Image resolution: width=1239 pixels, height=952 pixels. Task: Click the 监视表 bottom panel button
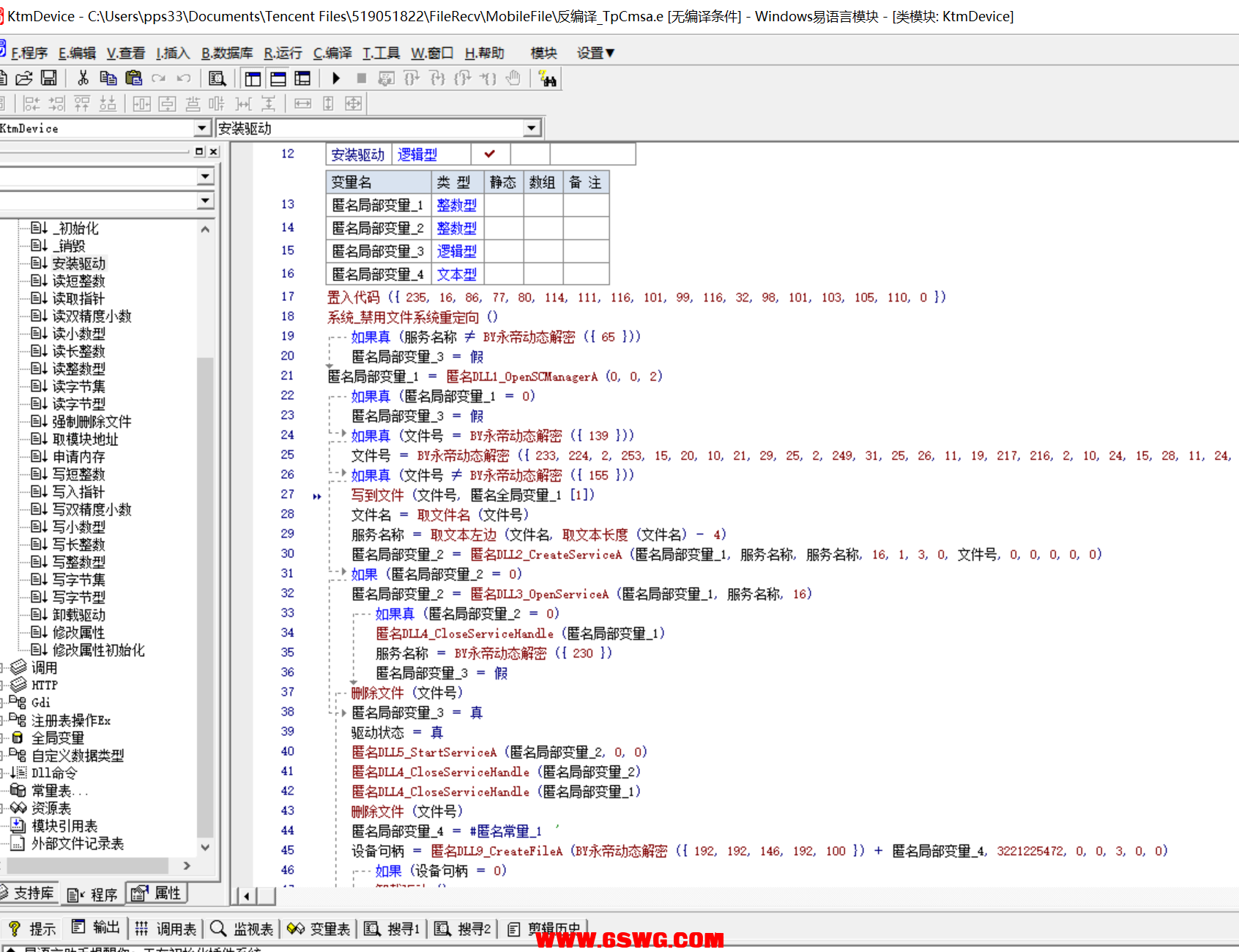tap(242, 929)
